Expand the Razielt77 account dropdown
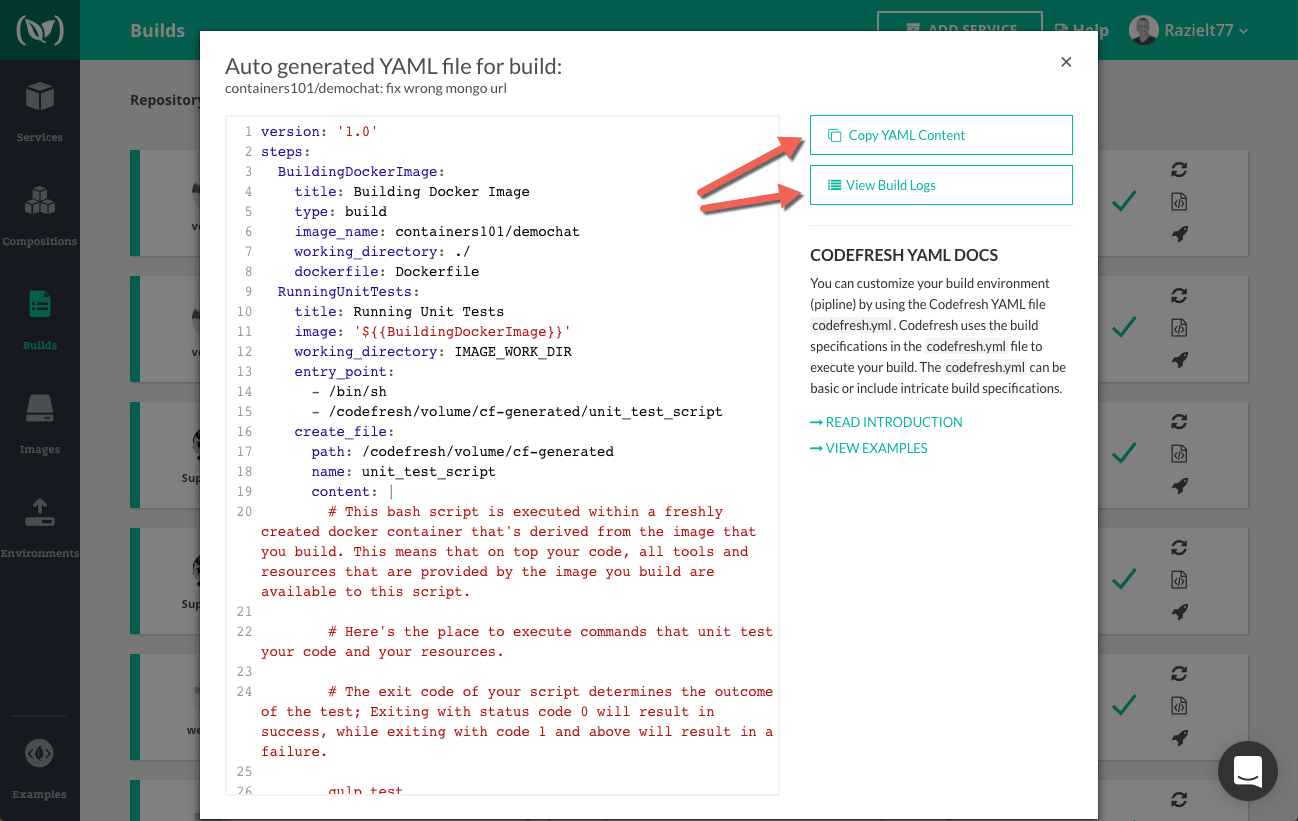This screenshot has height=821, width=1298. coord(1243,31)
